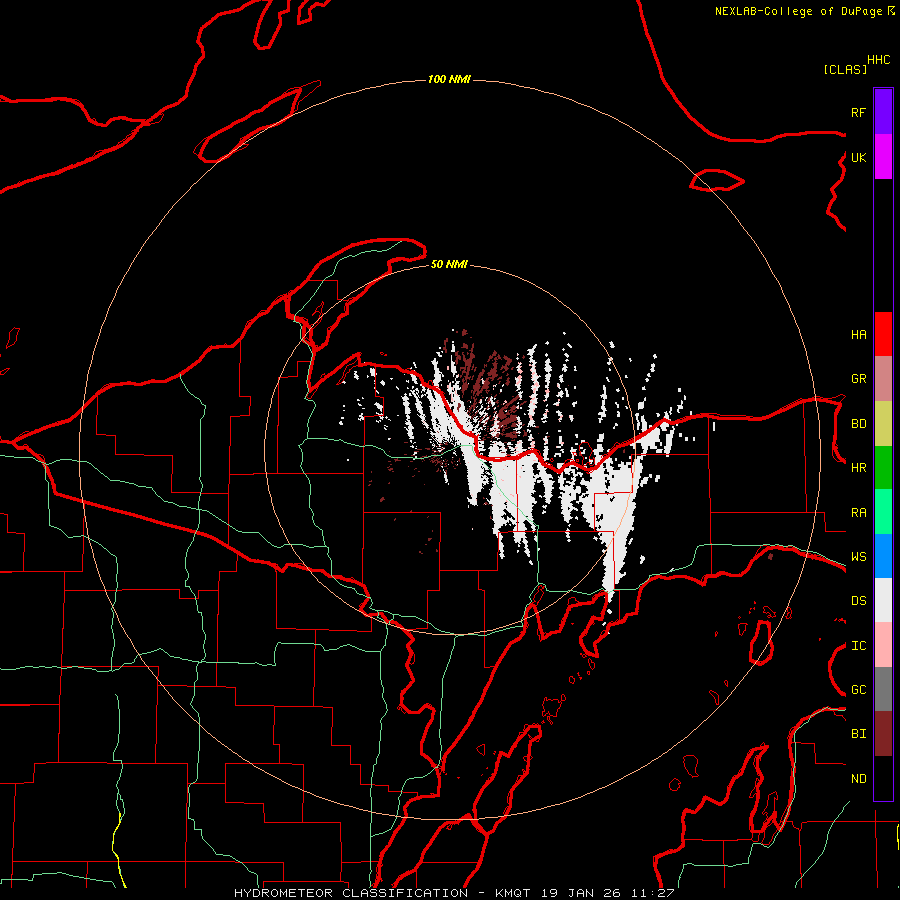This screenshot has width=900, height=900.
Task: Click the RA legend label
Action: 858,513
